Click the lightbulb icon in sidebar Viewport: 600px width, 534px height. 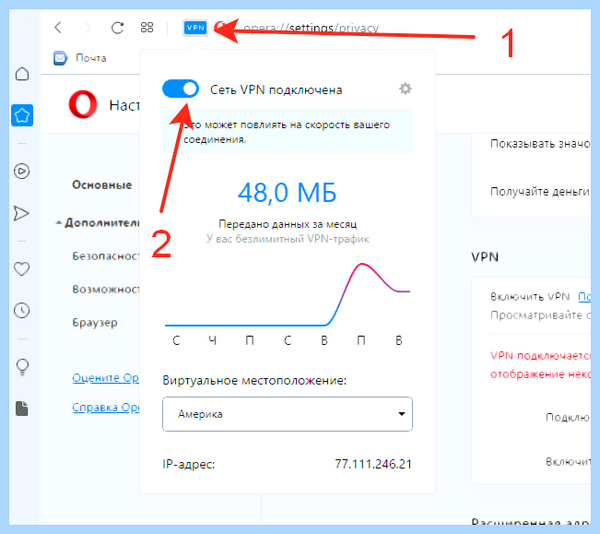pyautogui.click(x=22, y=367)
